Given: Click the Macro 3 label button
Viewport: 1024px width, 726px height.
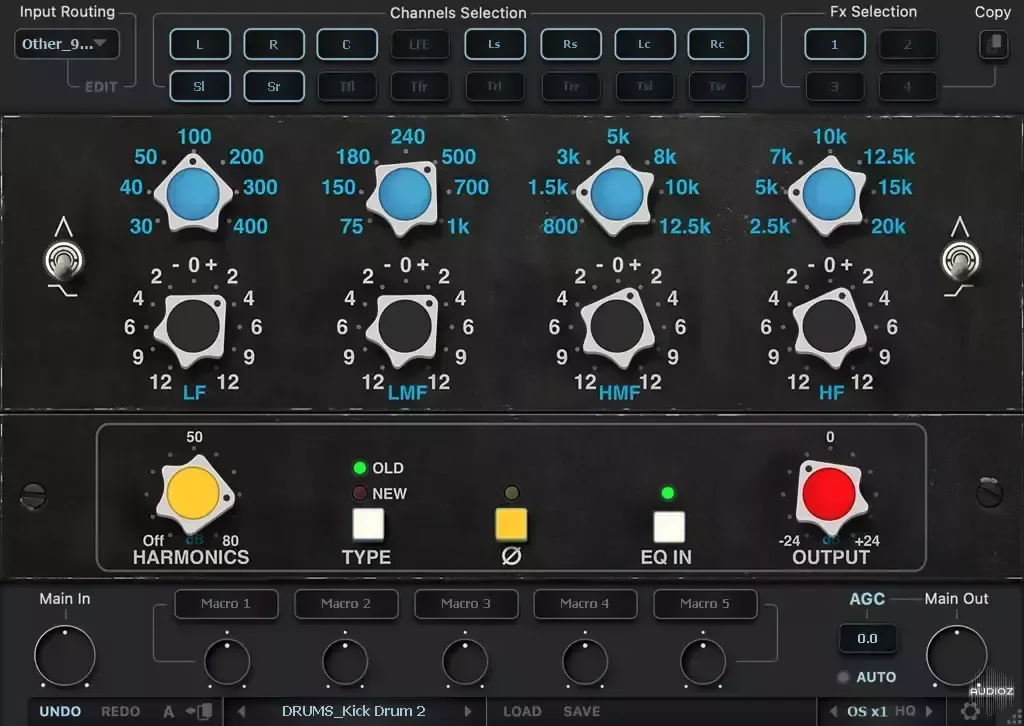Looking at the screenshot, I should 466,604.
